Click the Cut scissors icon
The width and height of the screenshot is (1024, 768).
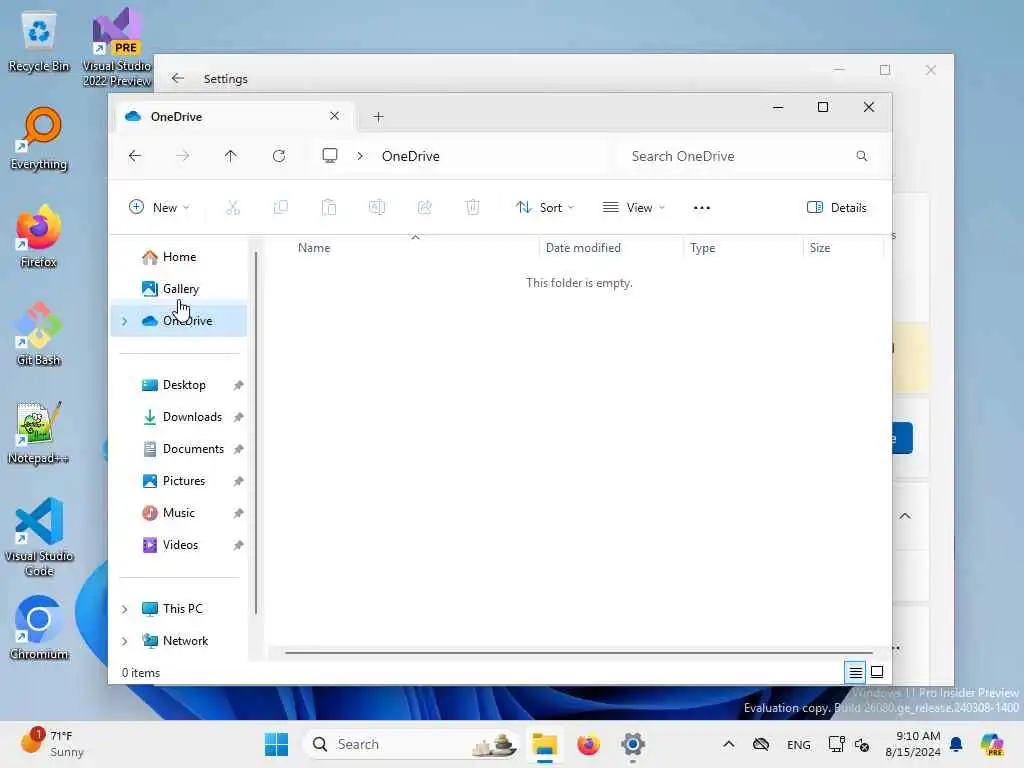(232, 208)
